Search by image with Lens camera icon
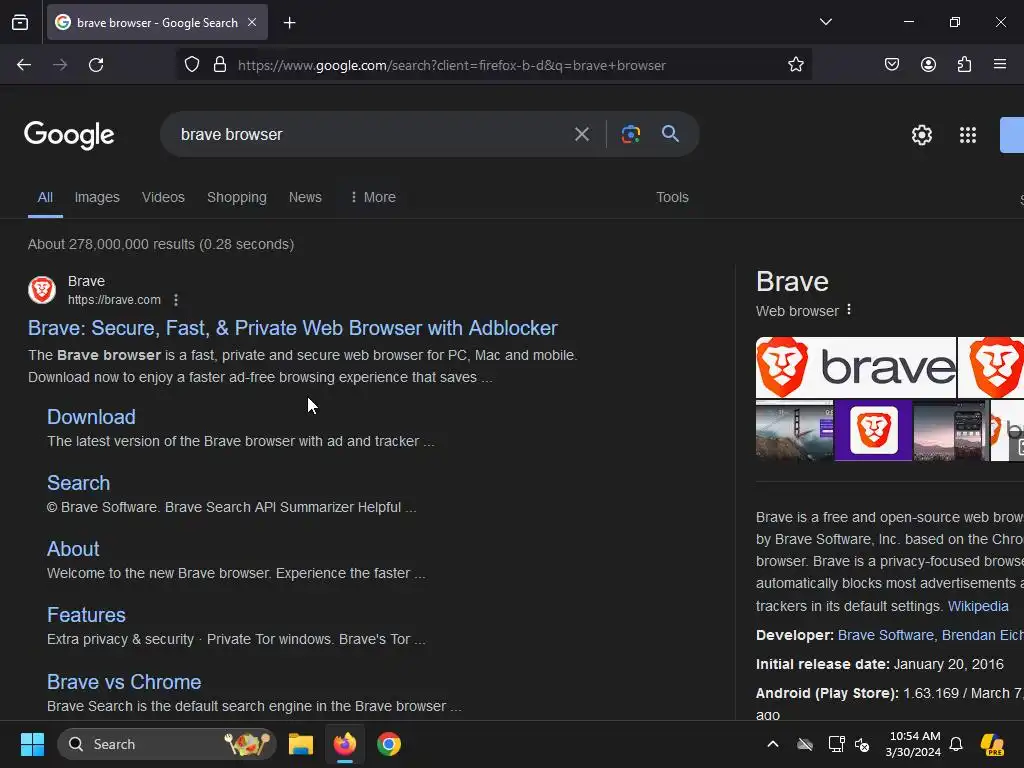 click(630, 135)
